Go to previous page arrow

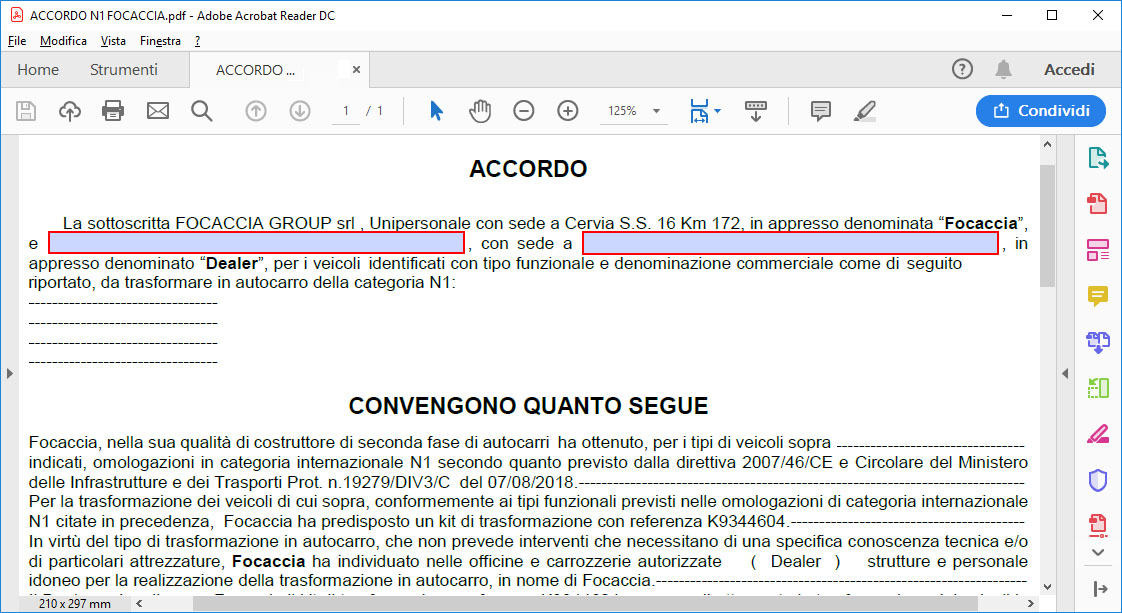[x=255, y=111]
